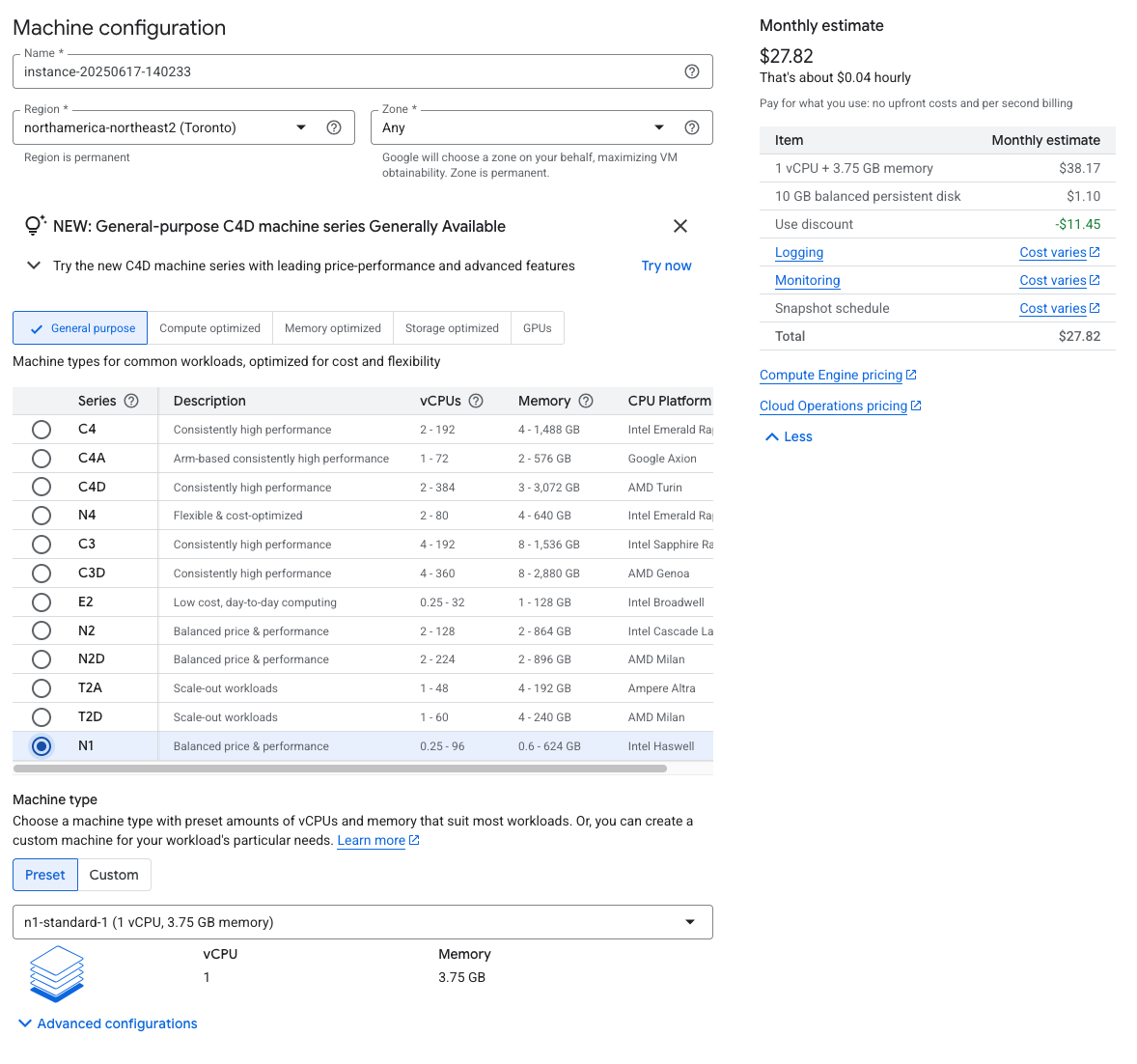Viewport: 1137px width, 1064px height.
Task: Click the stacked layers machine type icon
Action: pos(57,973)
